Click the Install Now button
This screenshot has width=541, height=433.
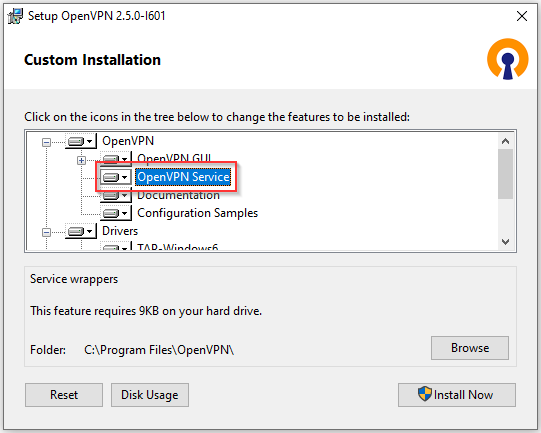point(457,395)
